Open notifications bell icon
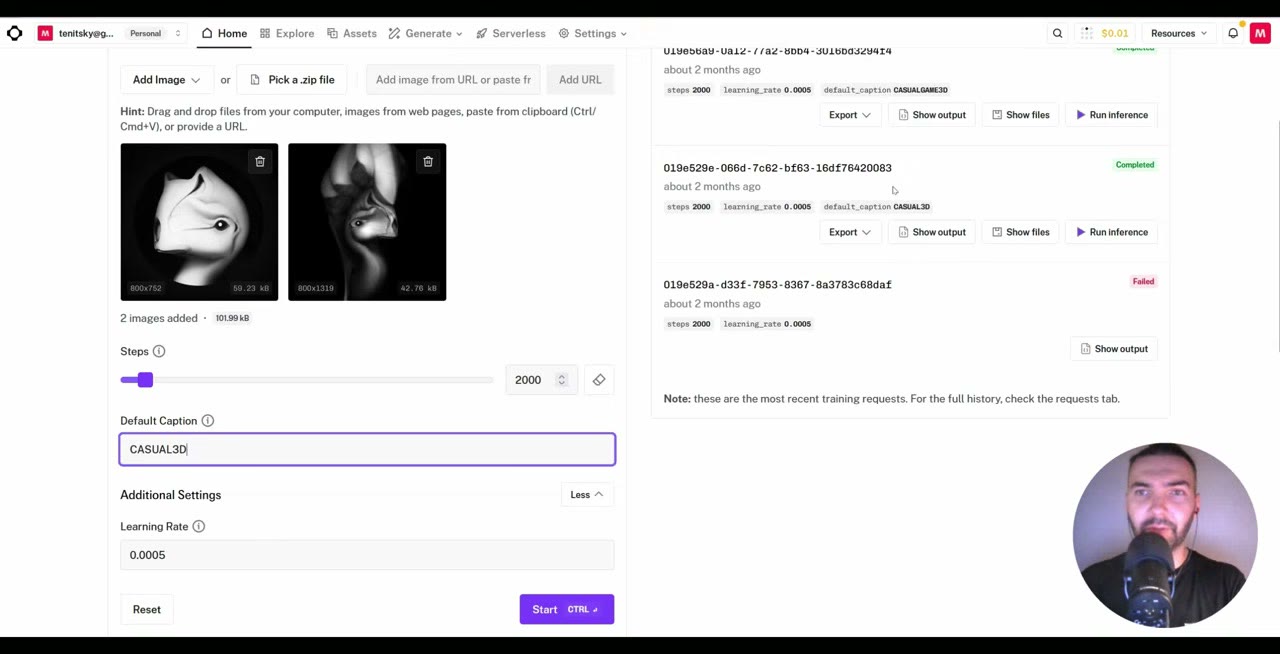This screenshot has height=654, width=1280. point(1233,33)
